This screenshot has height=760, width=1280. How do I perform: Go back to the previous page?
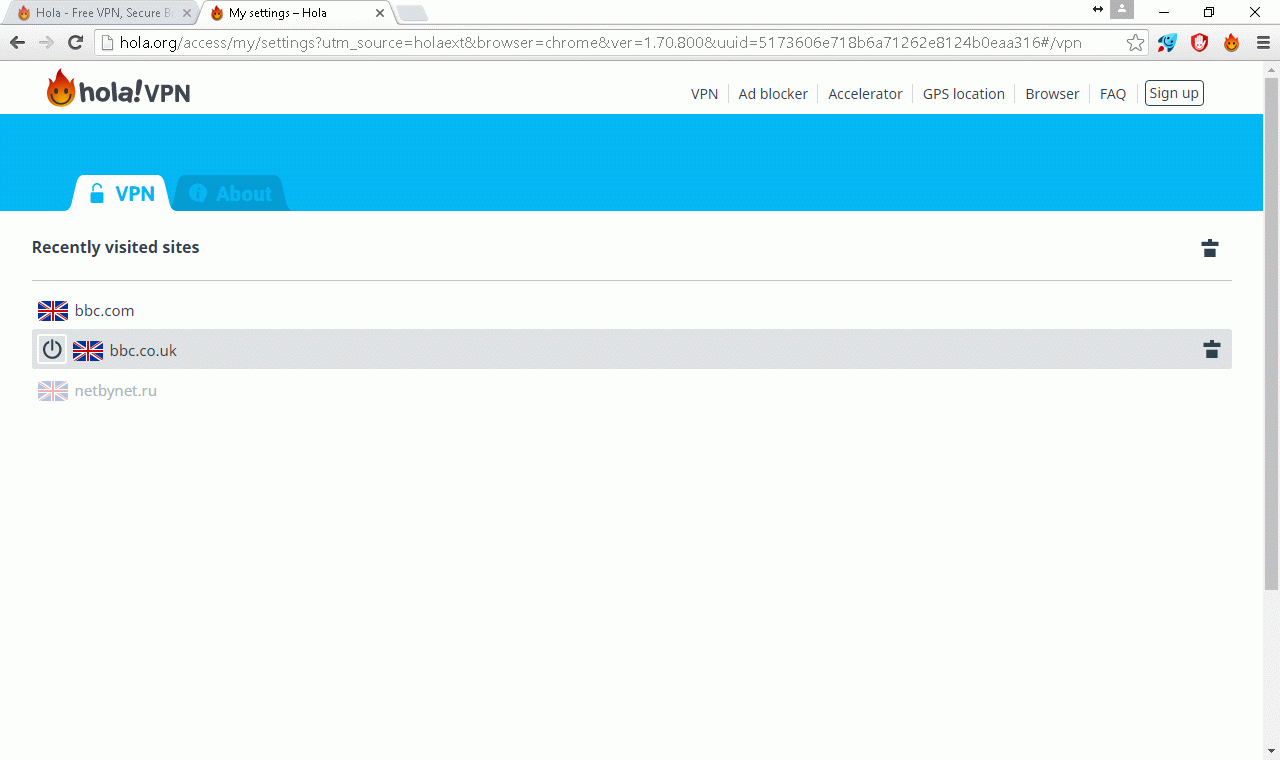pos(17,43)
